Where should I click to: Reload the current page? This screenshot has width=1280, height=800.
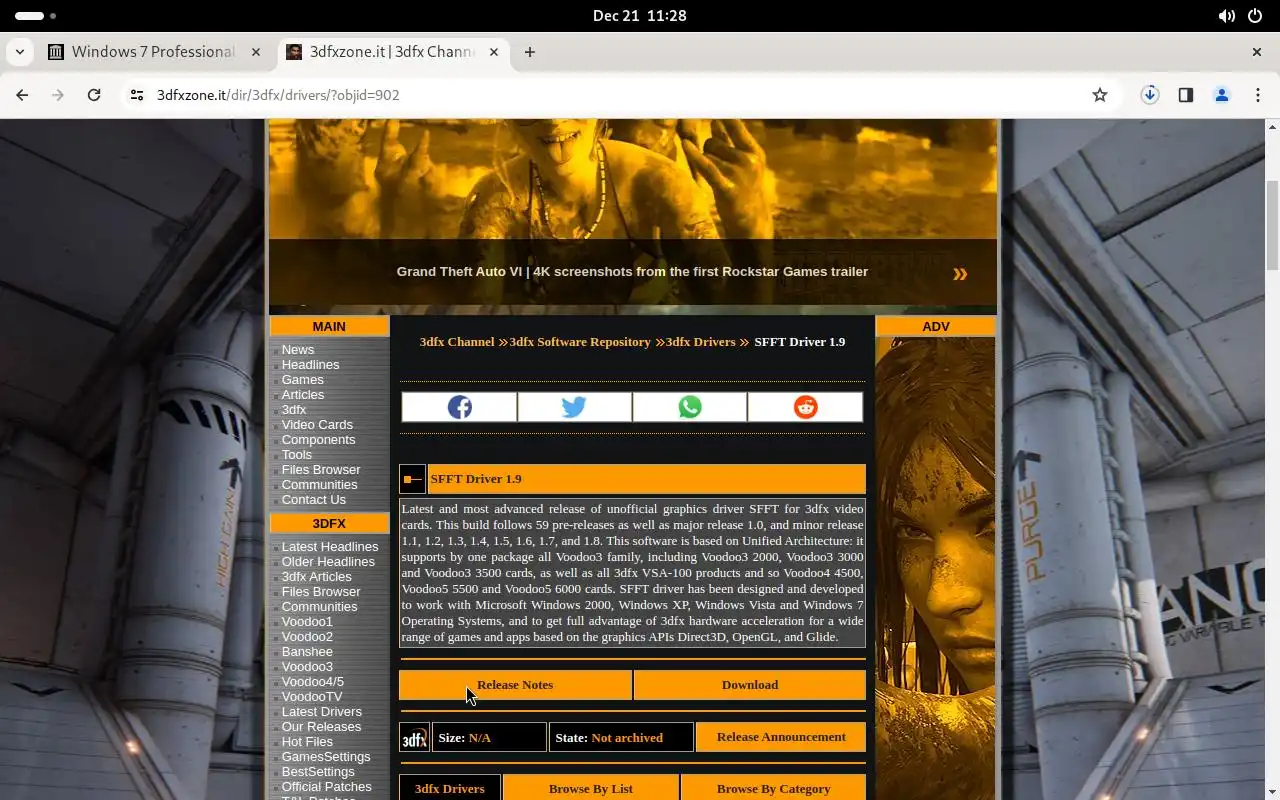[94, 95]
